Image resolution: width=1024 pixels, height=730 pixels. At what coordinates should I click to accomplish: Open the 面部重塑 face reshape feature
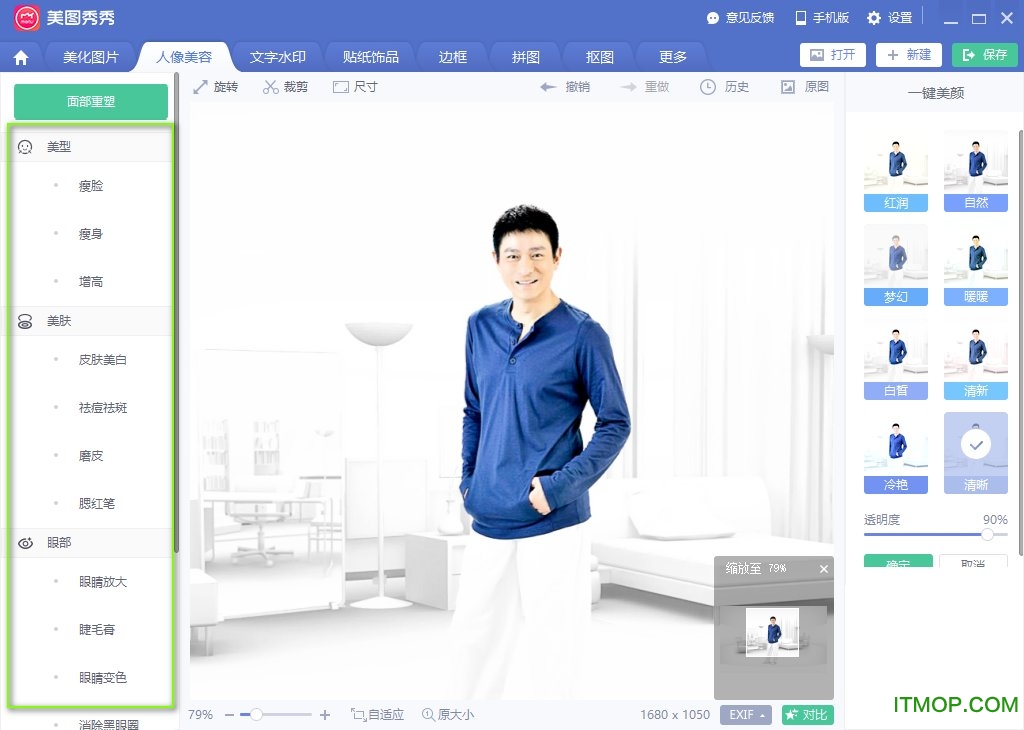click(90, 102)
